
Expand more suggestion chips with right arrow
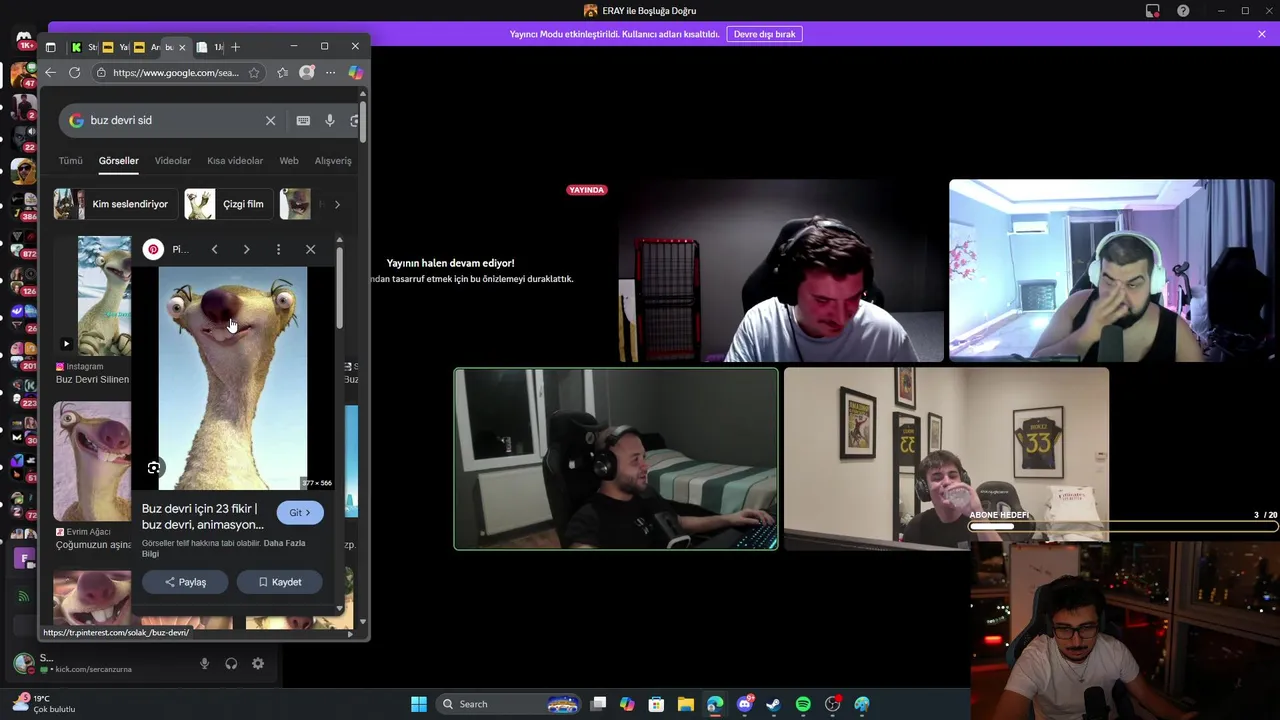click(x=337, y=204)
